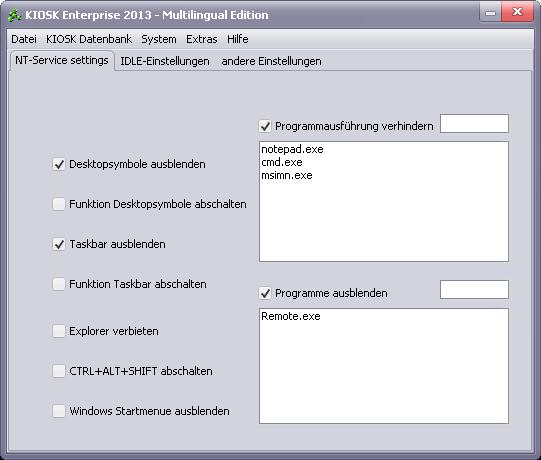Uncheck Desktopsymbole ausblenden
Screen dimensions: 541x460
[x=59, y=164]
